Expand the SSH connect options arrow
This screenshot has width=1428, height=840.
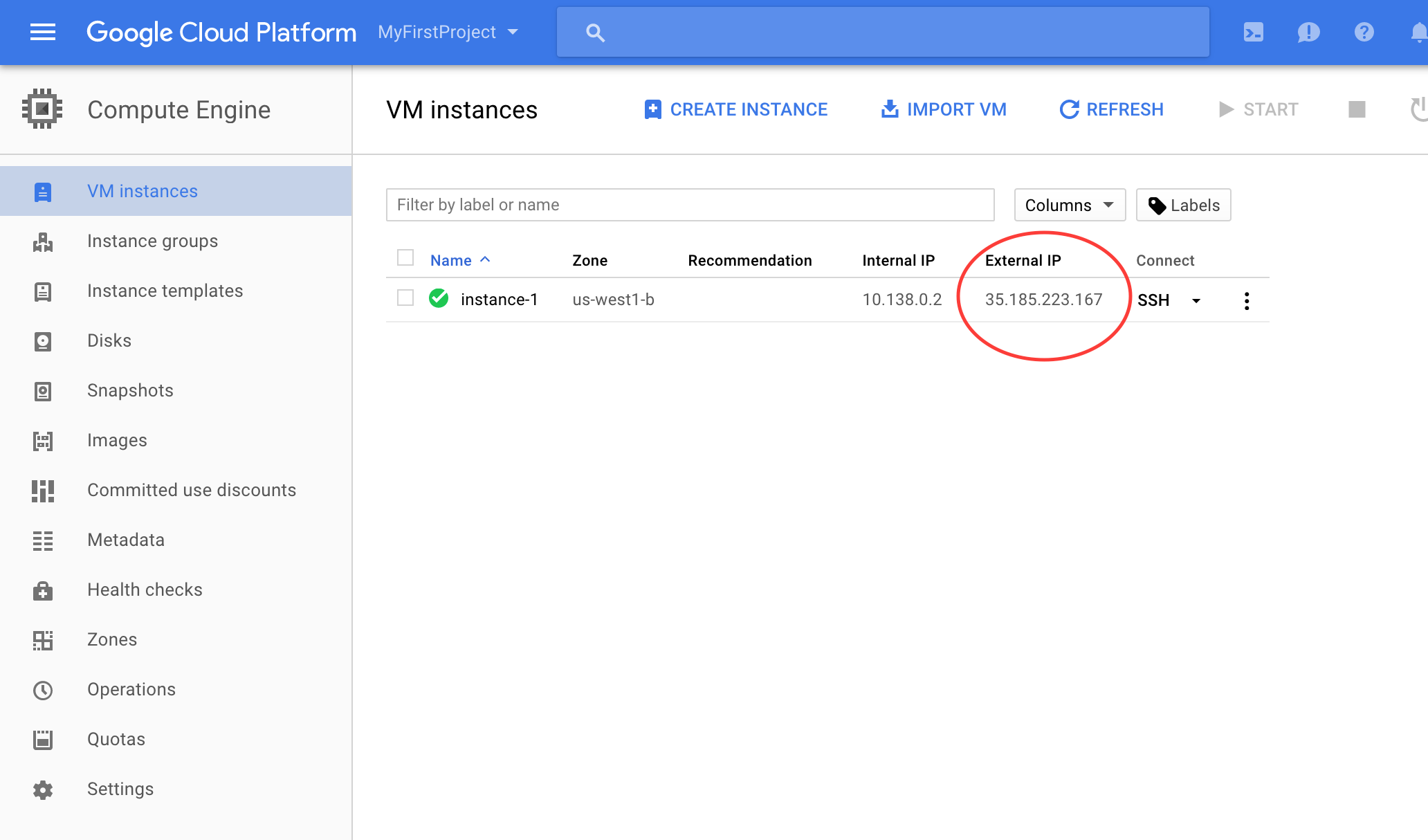pyautogui.click(x=1196, y=300)
